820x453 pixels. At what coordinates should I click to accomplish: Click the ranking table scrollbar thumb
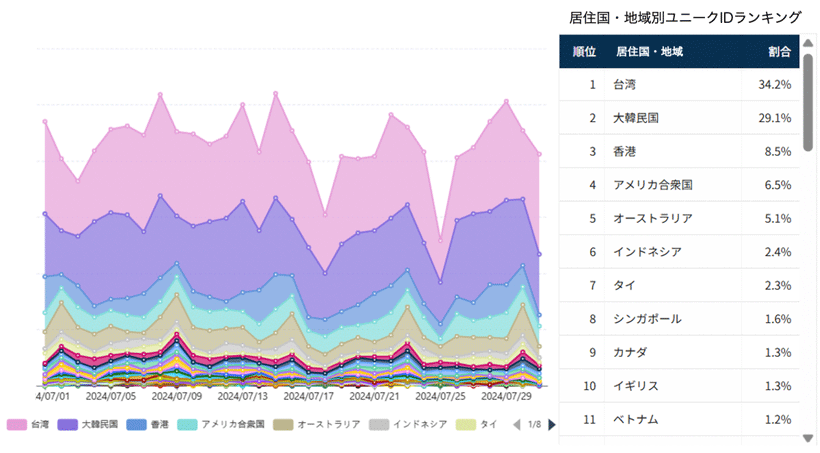[808, 102]
